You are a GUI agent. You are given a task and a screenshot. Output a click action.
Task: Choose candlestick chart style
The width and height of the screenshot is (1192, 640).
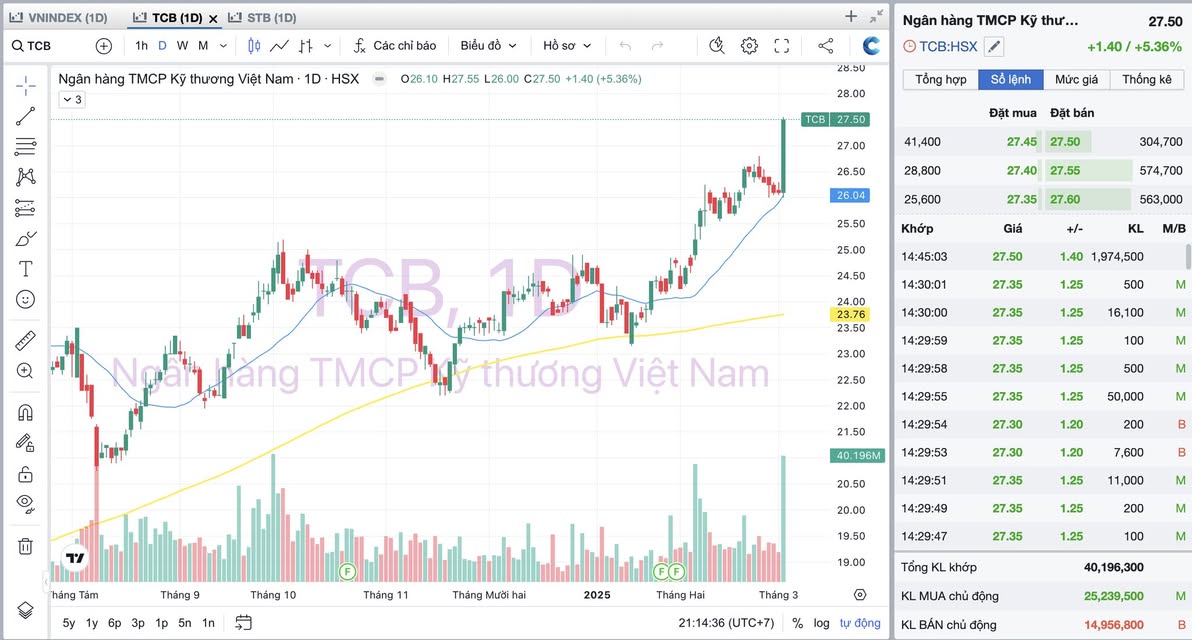point(254,46)
